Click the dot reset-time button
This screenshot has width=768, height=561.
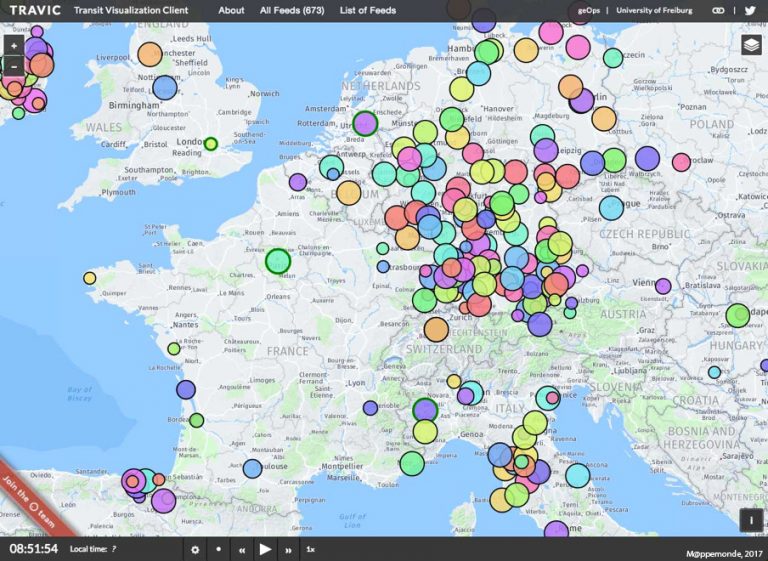coord(218,549)
